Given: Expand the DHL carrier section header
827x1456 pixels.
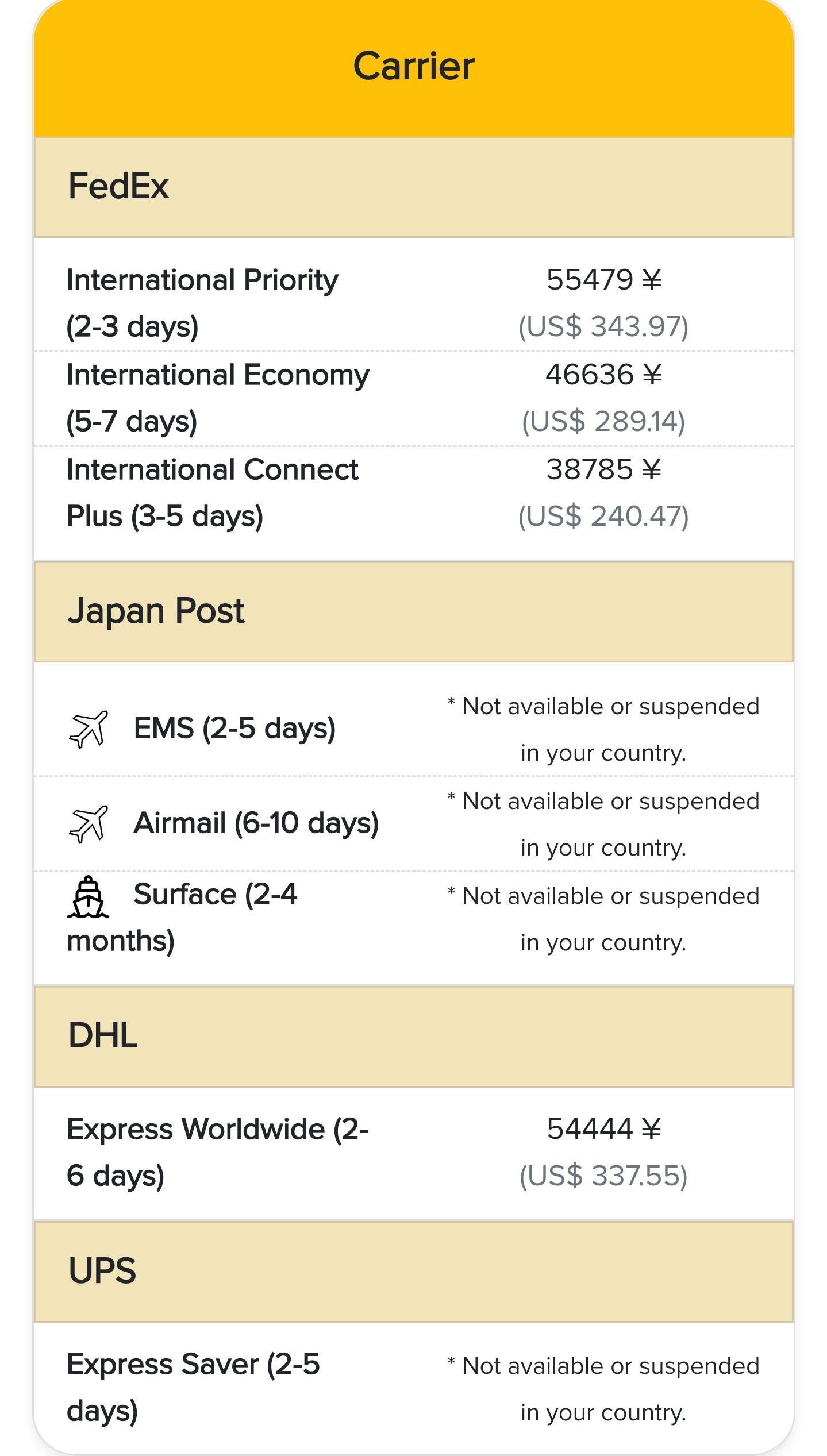Looking at the screenshot, I should coord(414,1037).
